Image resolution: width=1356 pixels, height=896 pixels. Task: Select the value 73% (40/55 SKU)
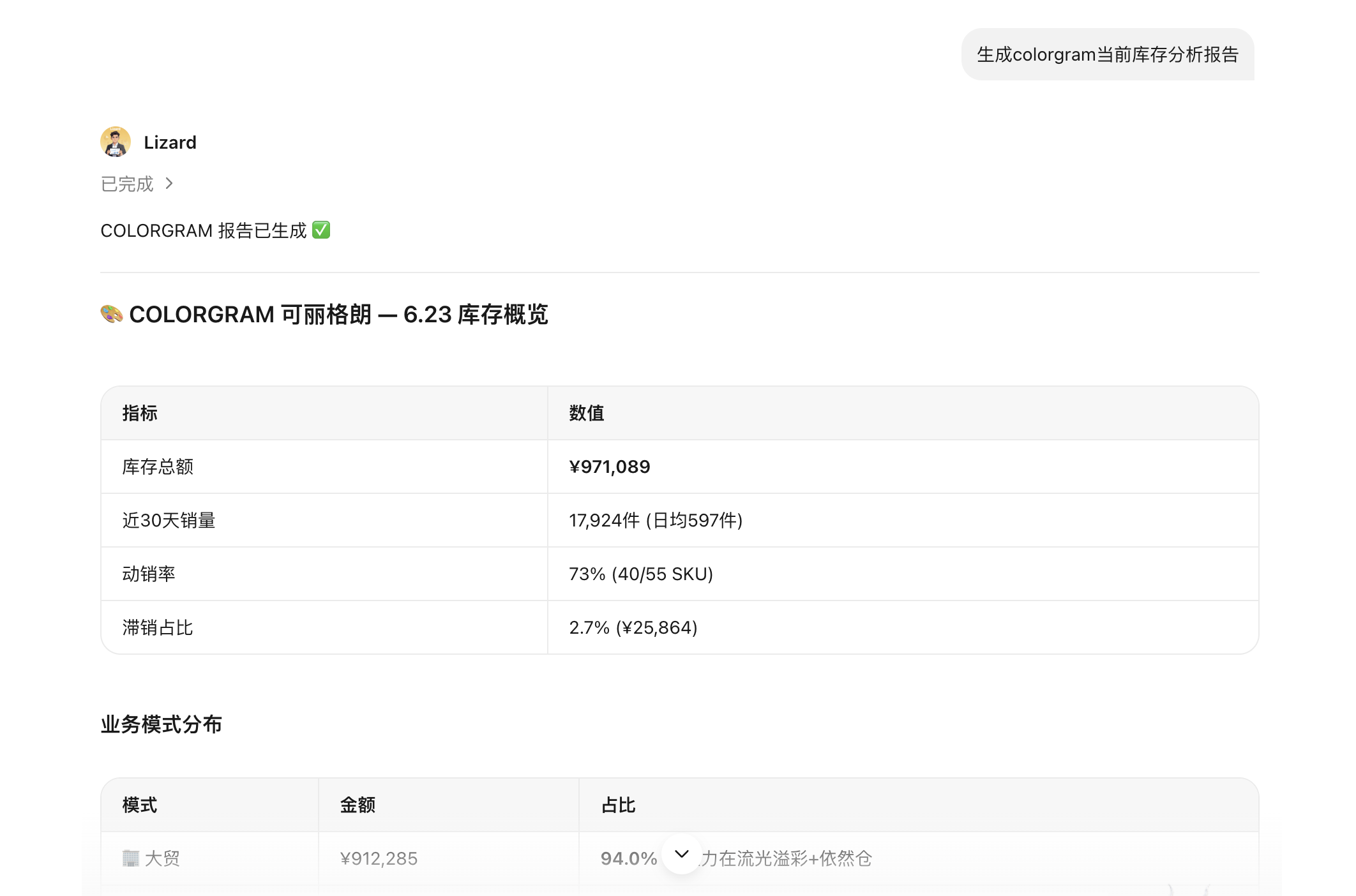tap(641, 574)
